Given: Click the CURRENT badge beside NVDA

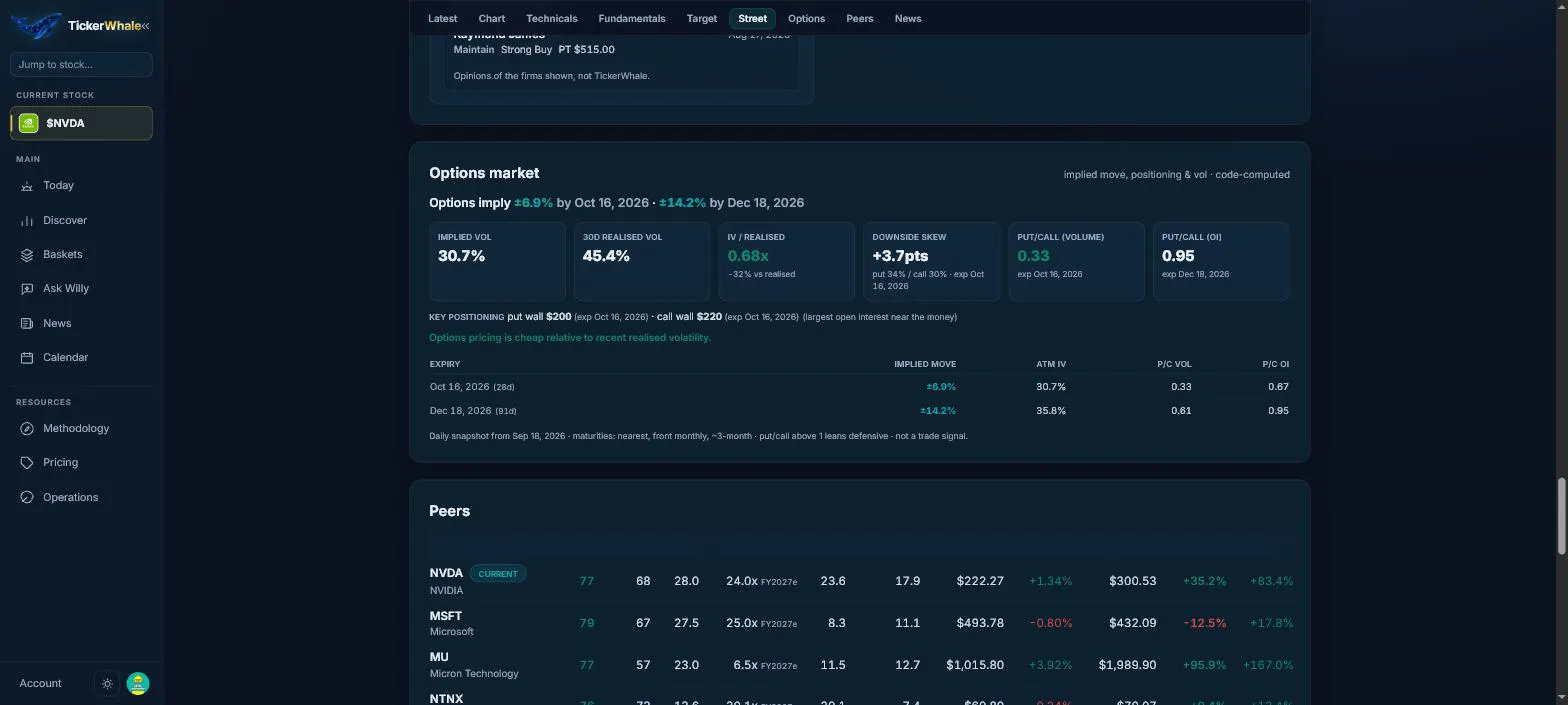Looking at the screenshot, I should click(x=498, y=574).
